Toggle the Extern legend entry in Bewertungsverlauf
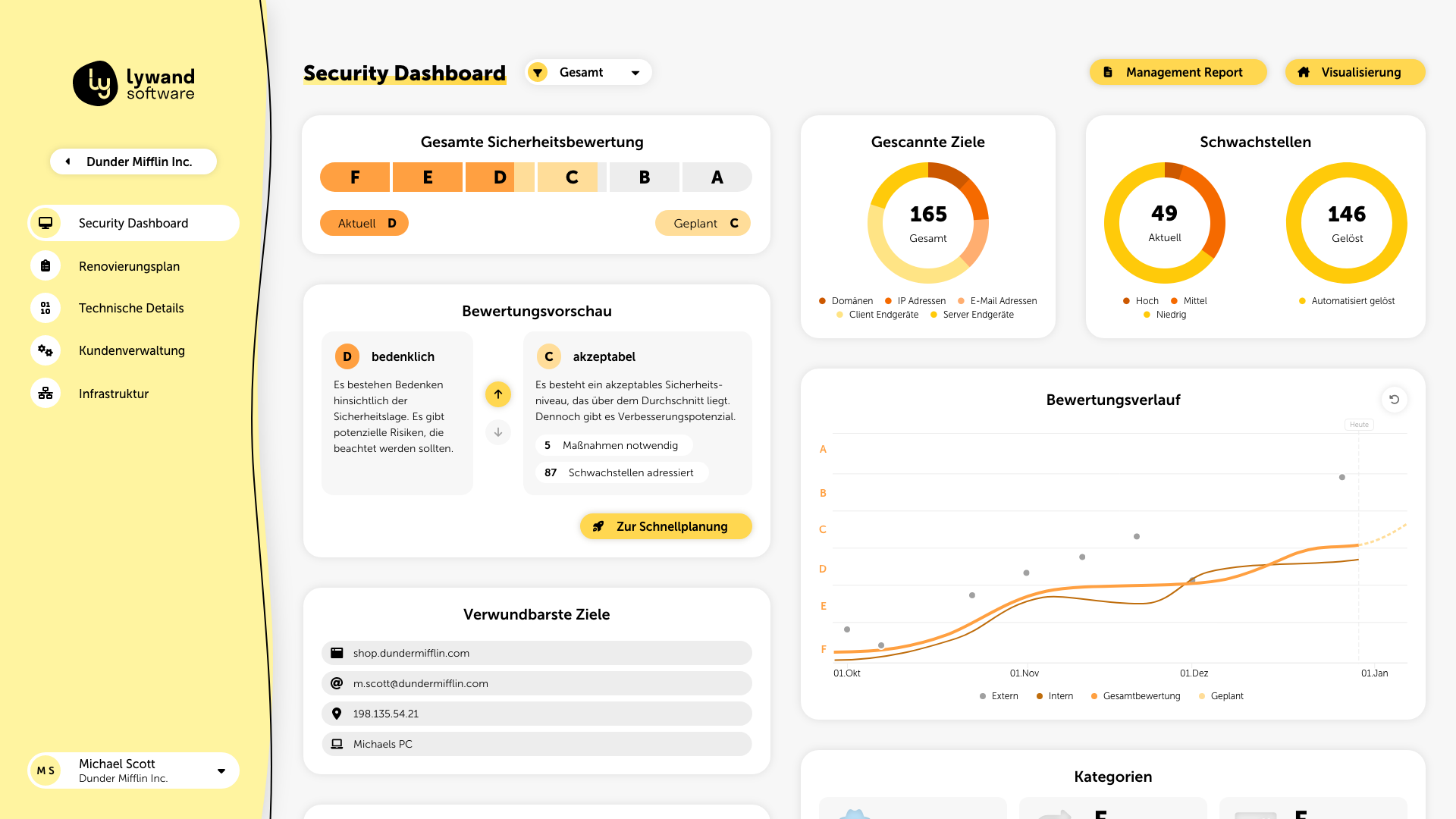 (x=999, y=696)
